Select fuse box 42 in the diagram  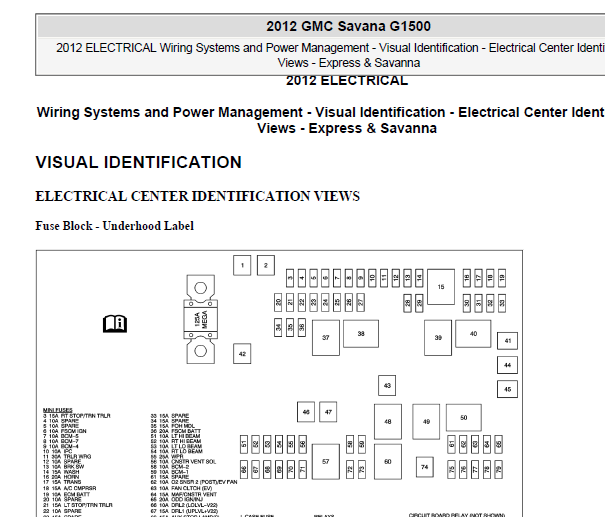point(242,353)
